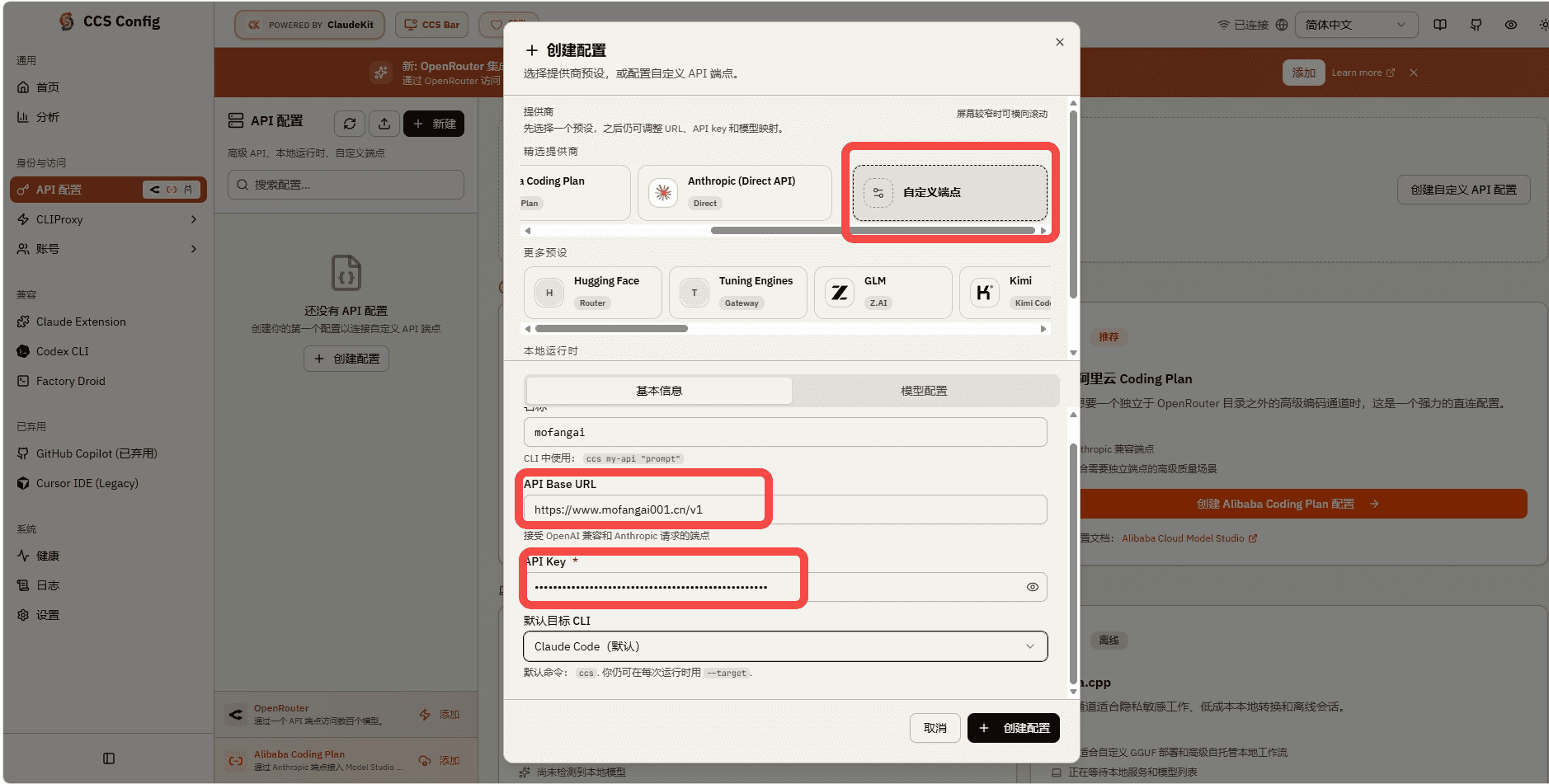Click 创建配置 under the empty state
1549x784 pixels.
[346, 359]
